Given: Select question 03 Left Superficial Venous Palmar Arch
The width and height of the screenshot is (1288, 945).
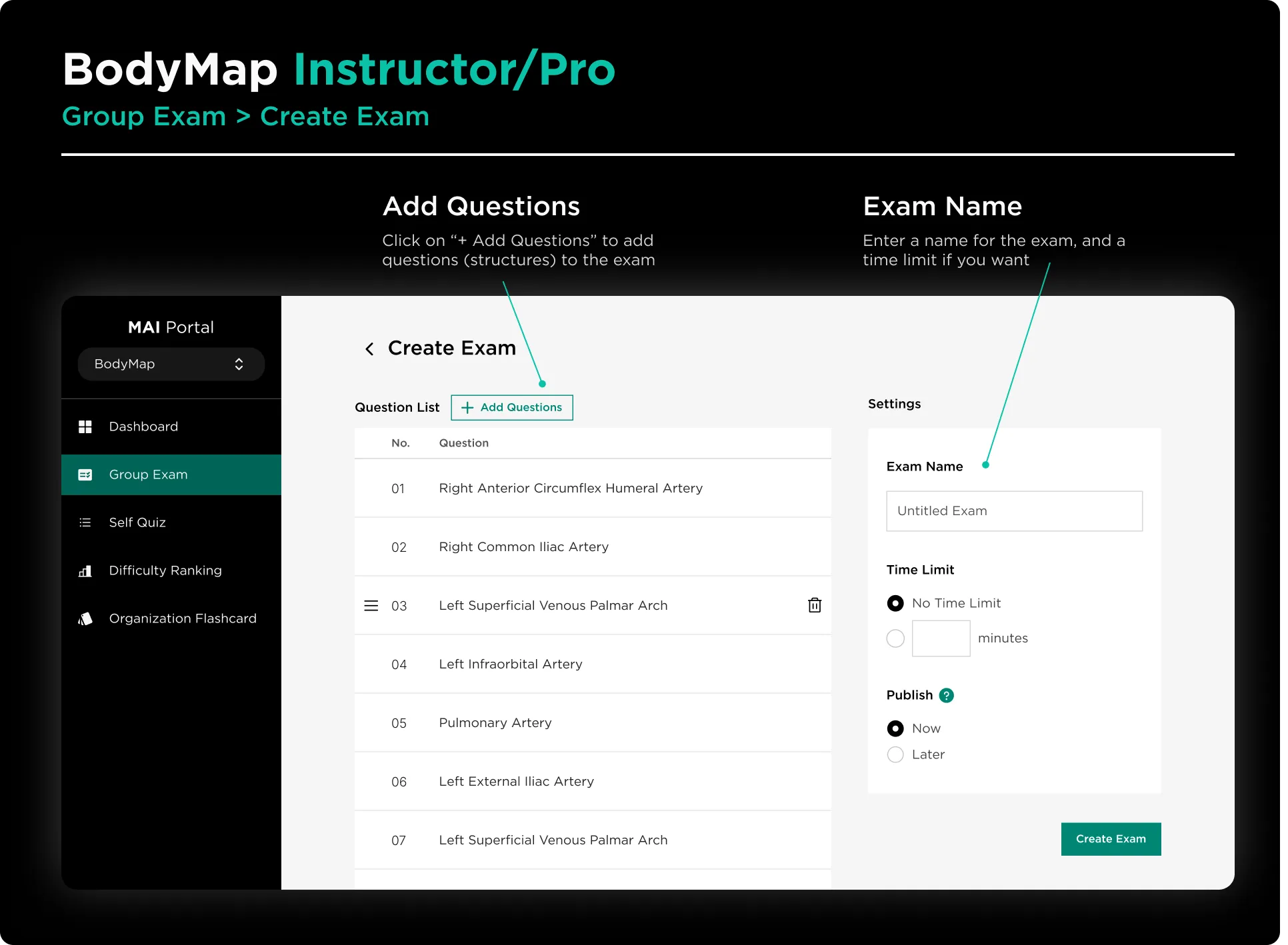Looking at the screenshot, I should pos(593,606).
